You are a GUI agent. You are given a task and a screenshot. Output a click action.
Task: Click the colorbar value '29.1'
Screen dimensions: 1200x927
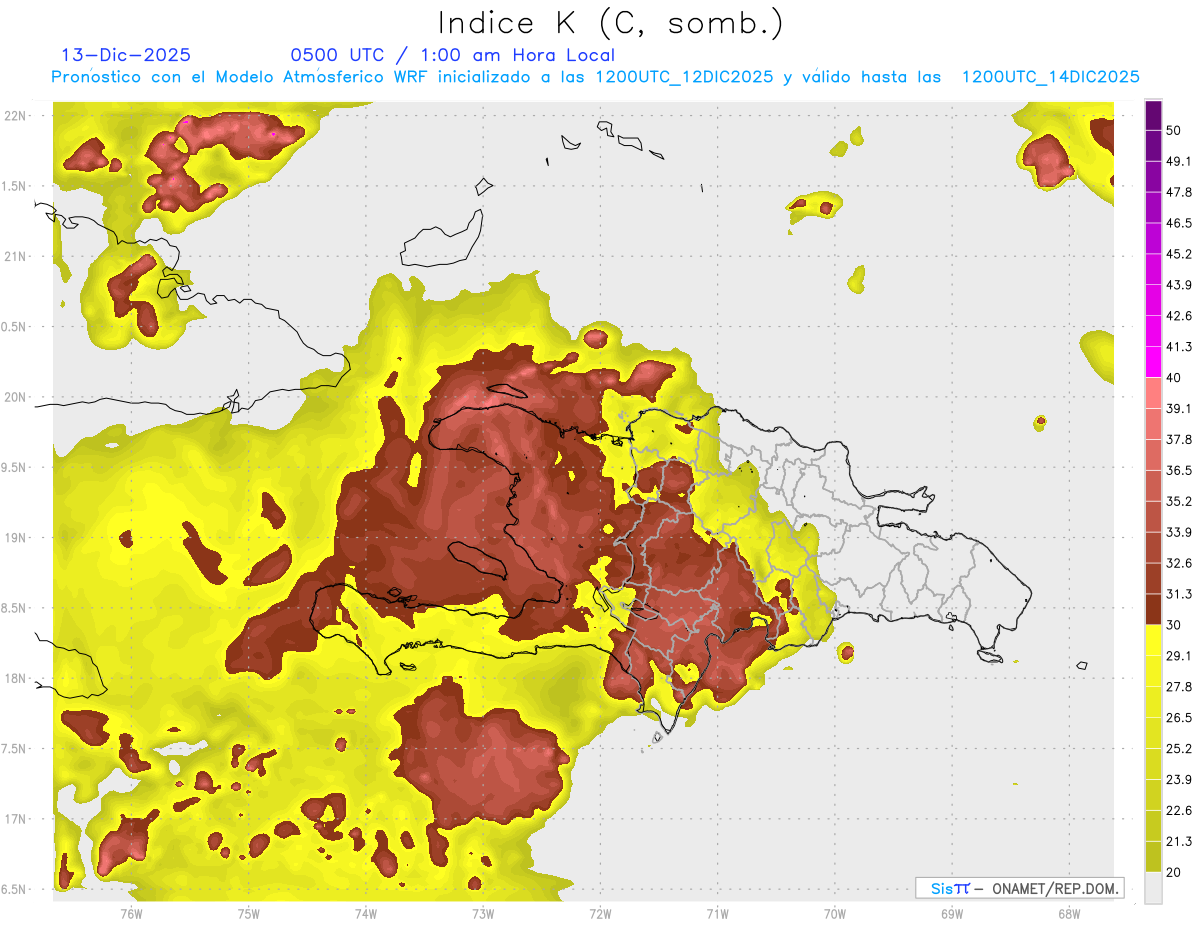(x=1179, y=656)
